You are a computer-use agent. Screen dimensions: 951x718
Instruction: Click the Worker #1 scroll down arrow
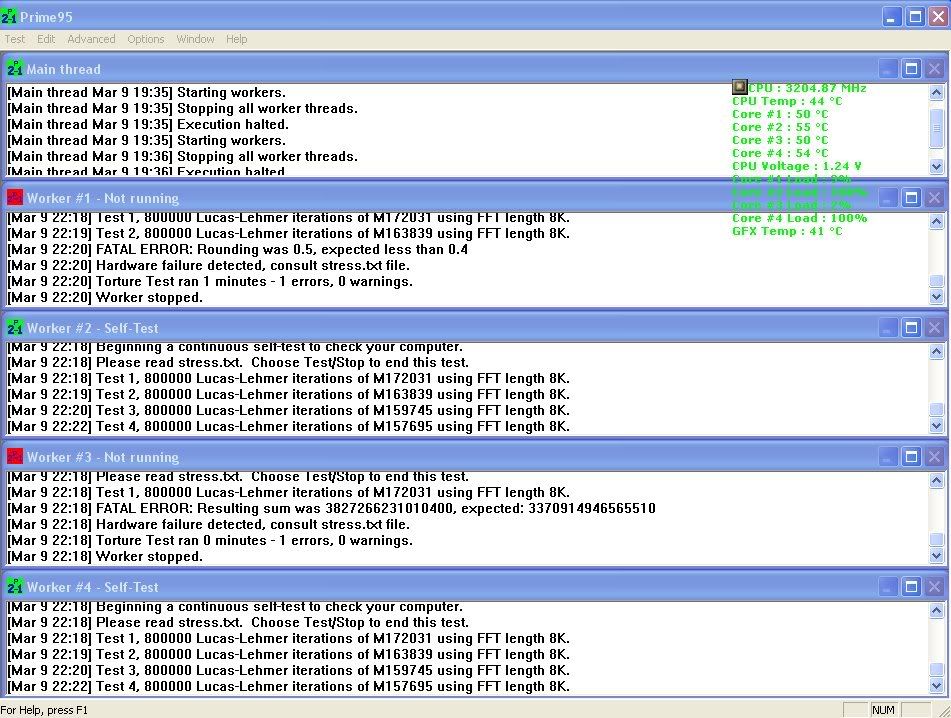[x=936, y=297]
